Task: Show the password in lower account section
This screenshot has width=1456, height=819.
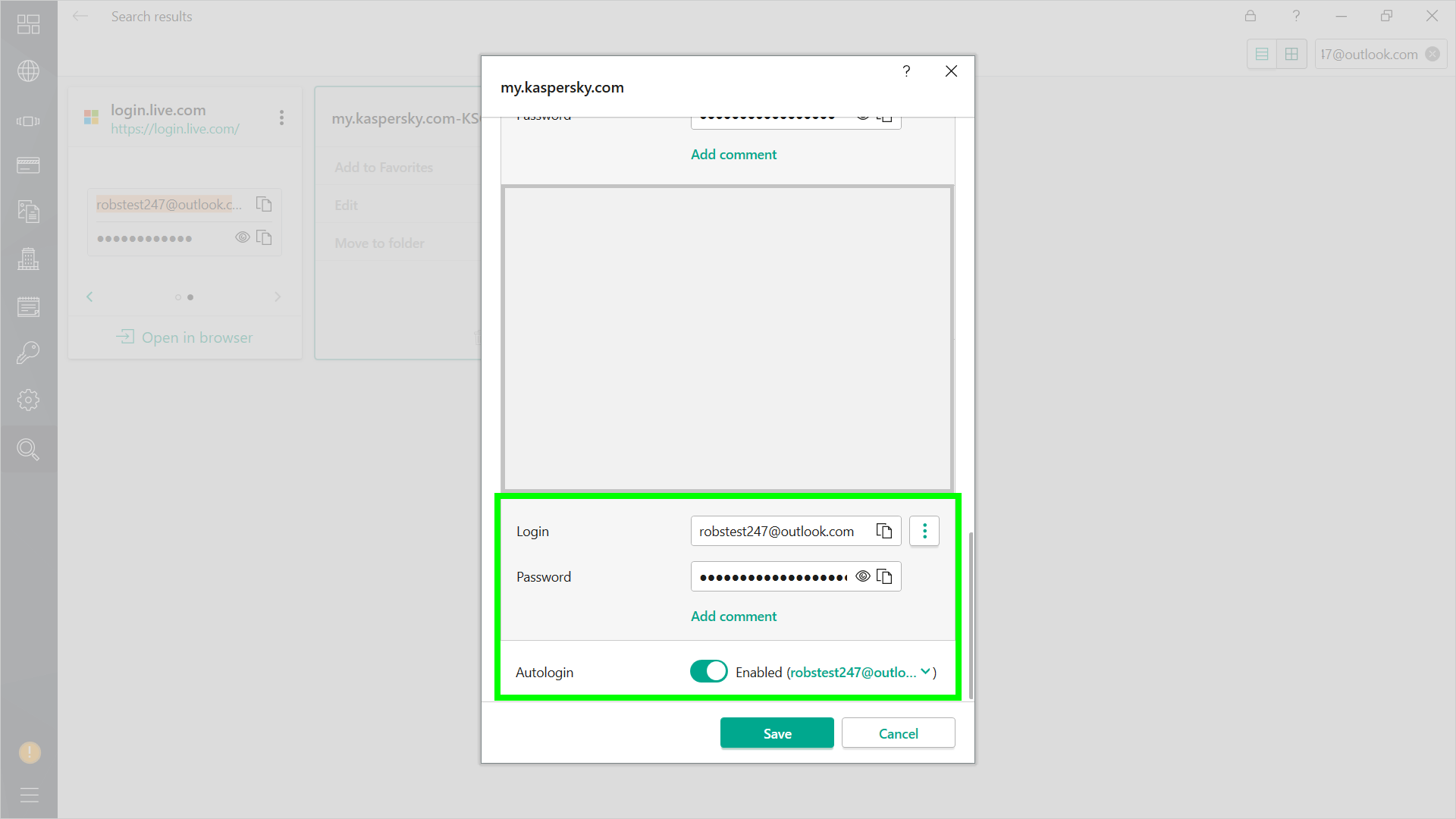Action: coord(863,576)
